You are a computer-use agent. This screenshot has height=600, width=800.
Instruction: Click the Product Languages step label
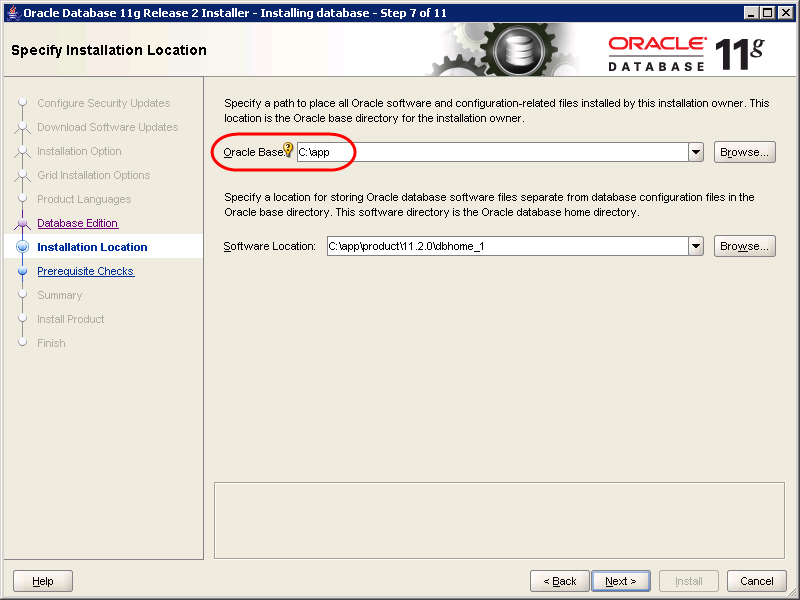click(84, 199)
